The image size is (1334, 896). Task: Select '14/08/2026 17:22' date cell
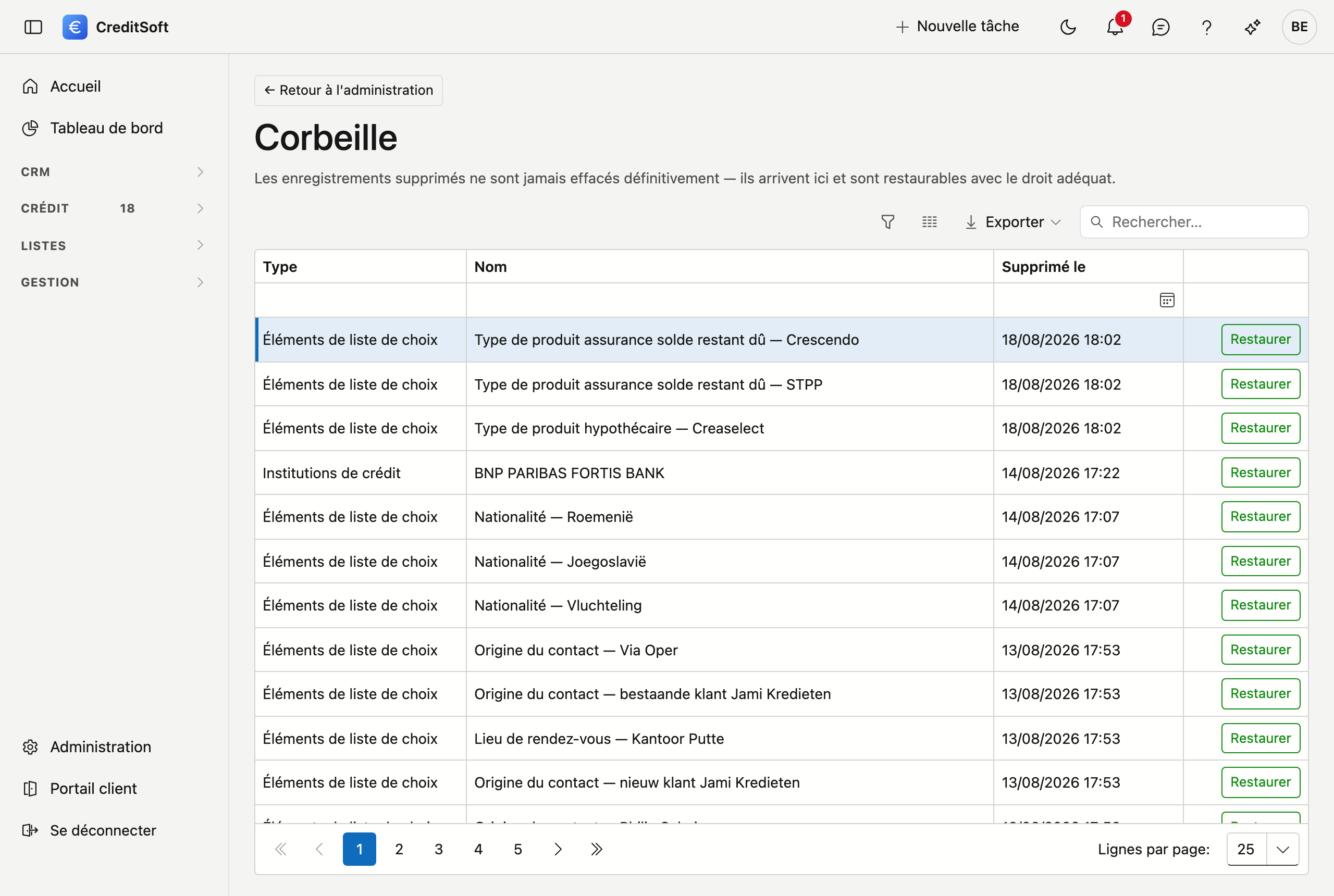pos(1088,473)
